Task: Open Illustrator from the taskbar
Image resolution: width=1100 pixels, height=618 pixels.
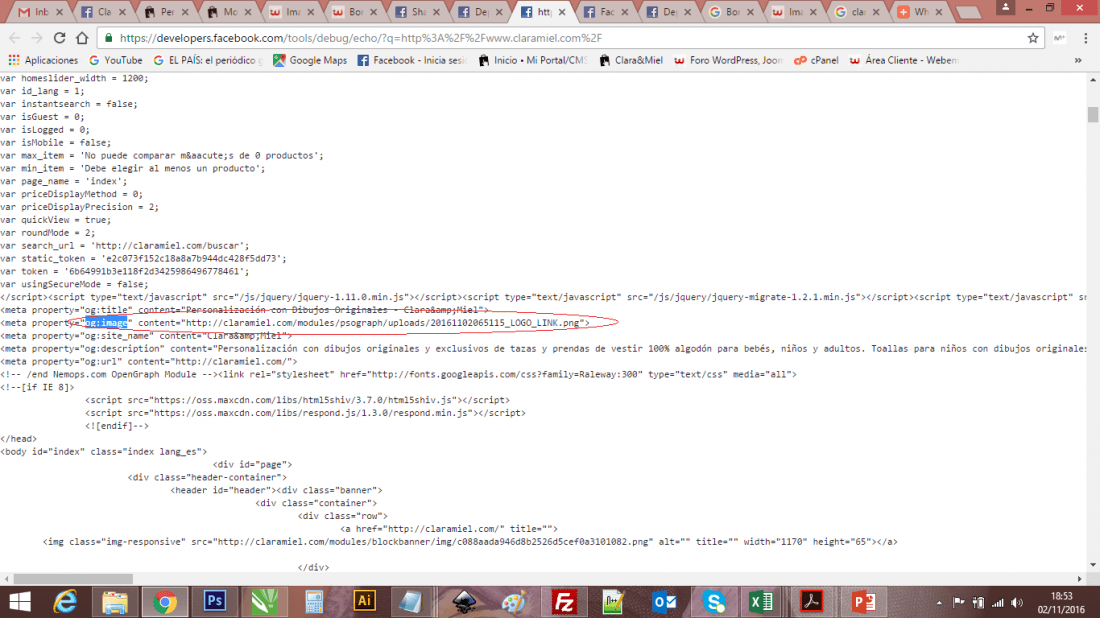Action: tap(364, 602)
